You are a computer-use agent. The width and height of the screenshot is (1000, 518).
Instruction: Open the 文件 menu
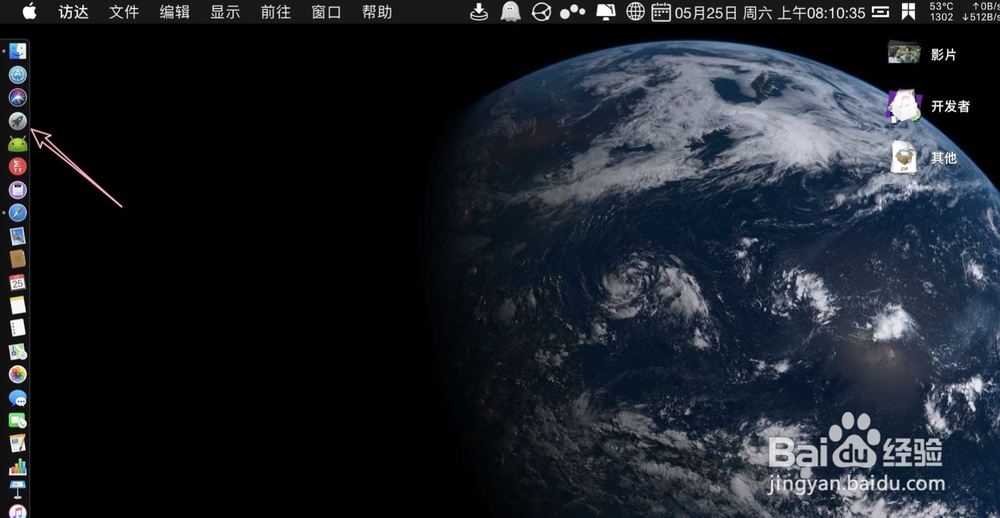tap(124, 12)
